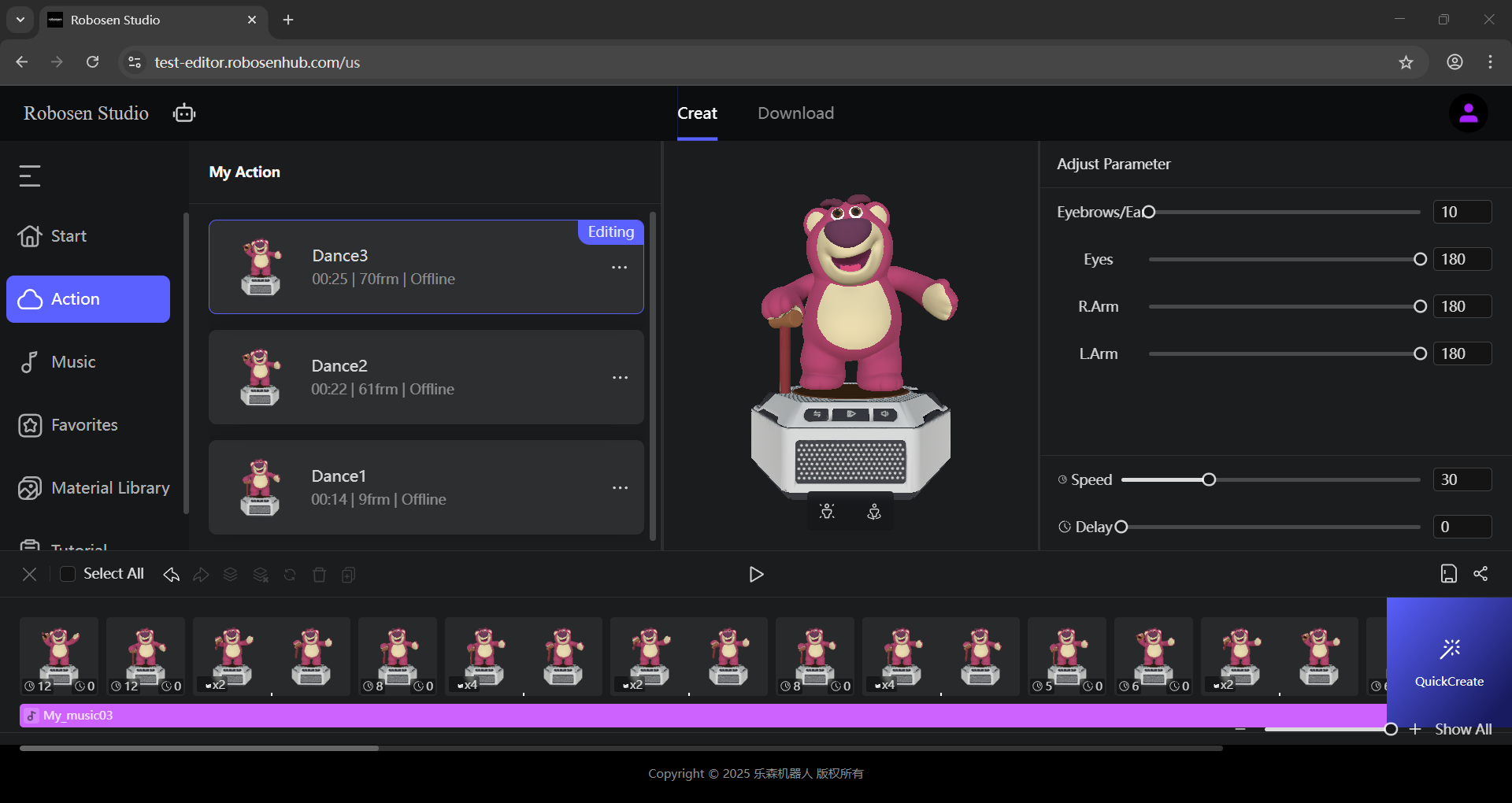Click the save icon above the timeline
The image size is (1512, 803).
point(1448,574)
